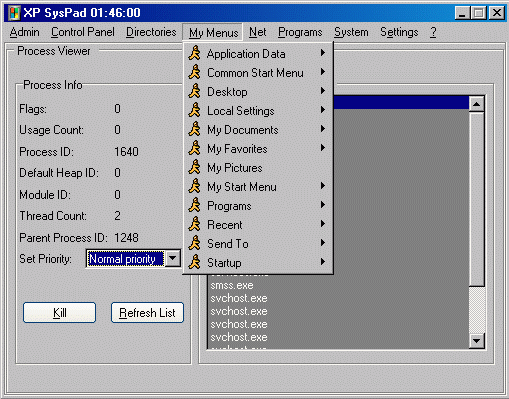Choose Recent menu entry

point(258,225)
